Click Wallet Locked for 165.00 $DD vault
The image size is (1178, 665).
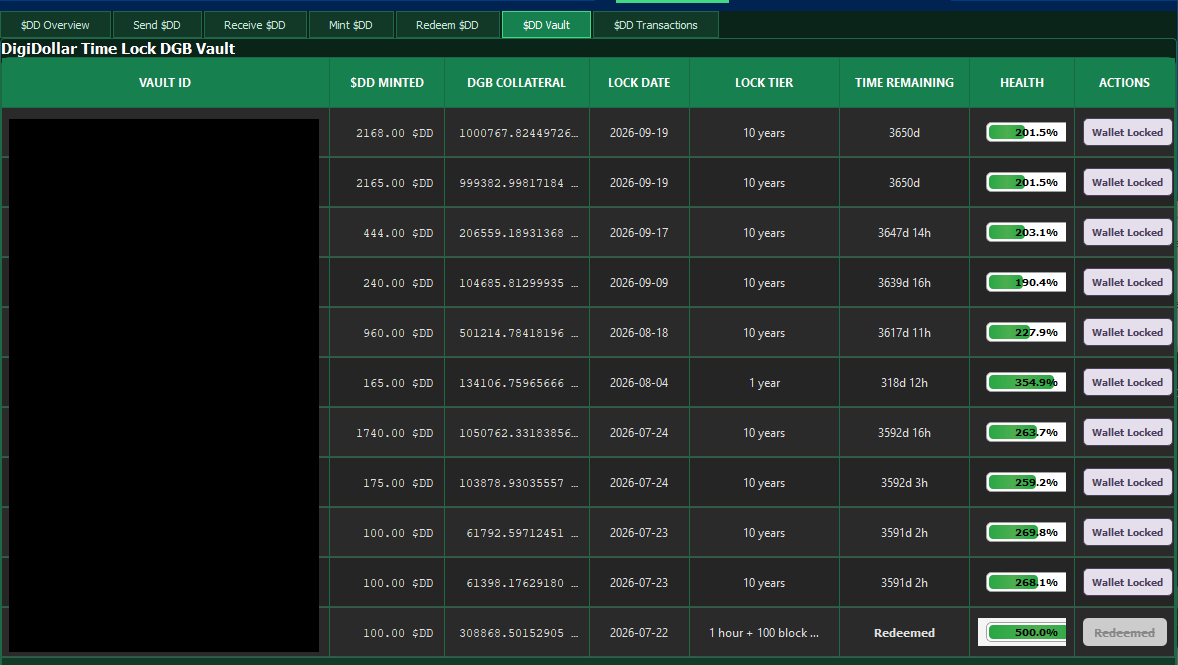point(1128,382)
